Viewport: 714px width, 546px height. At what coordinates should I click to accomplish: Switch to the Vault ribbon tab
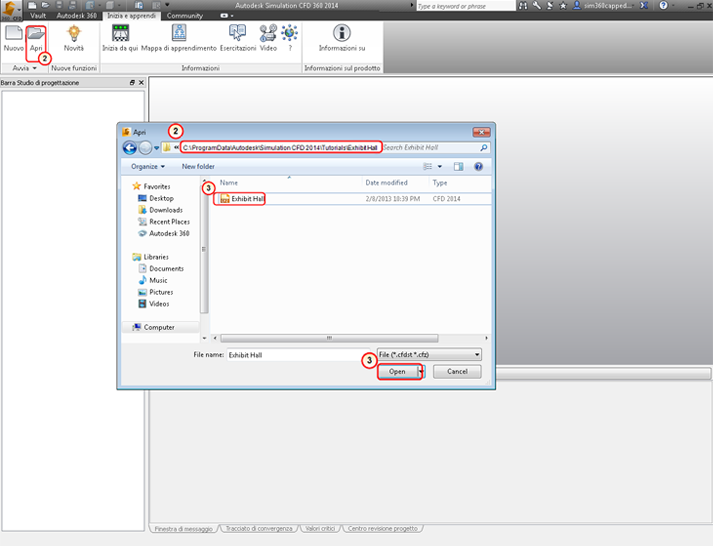pyautogui.click(x=38, y=15)
